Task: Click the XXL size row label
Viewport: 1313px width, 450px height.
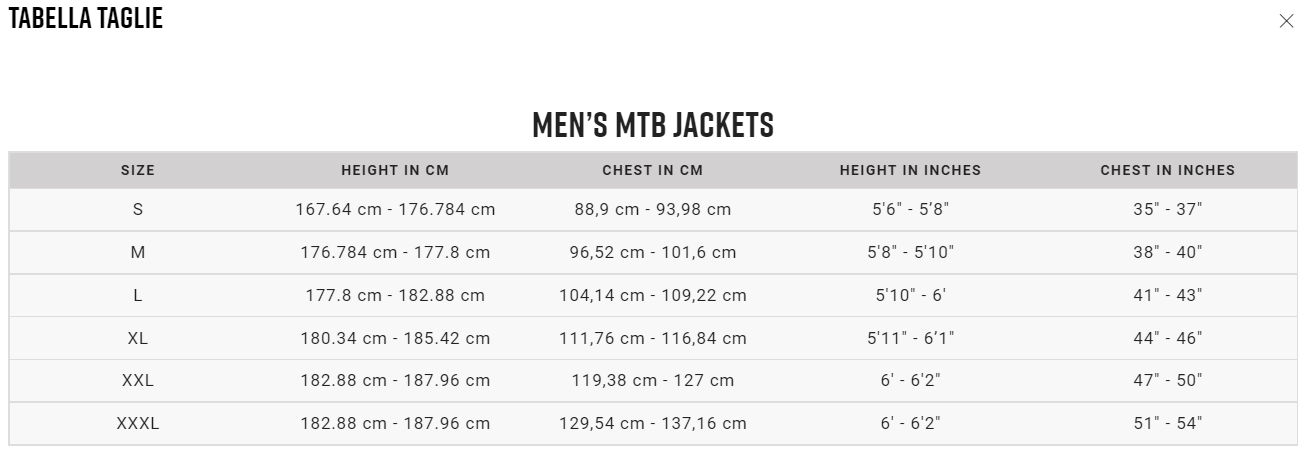Action: point(138,381)
